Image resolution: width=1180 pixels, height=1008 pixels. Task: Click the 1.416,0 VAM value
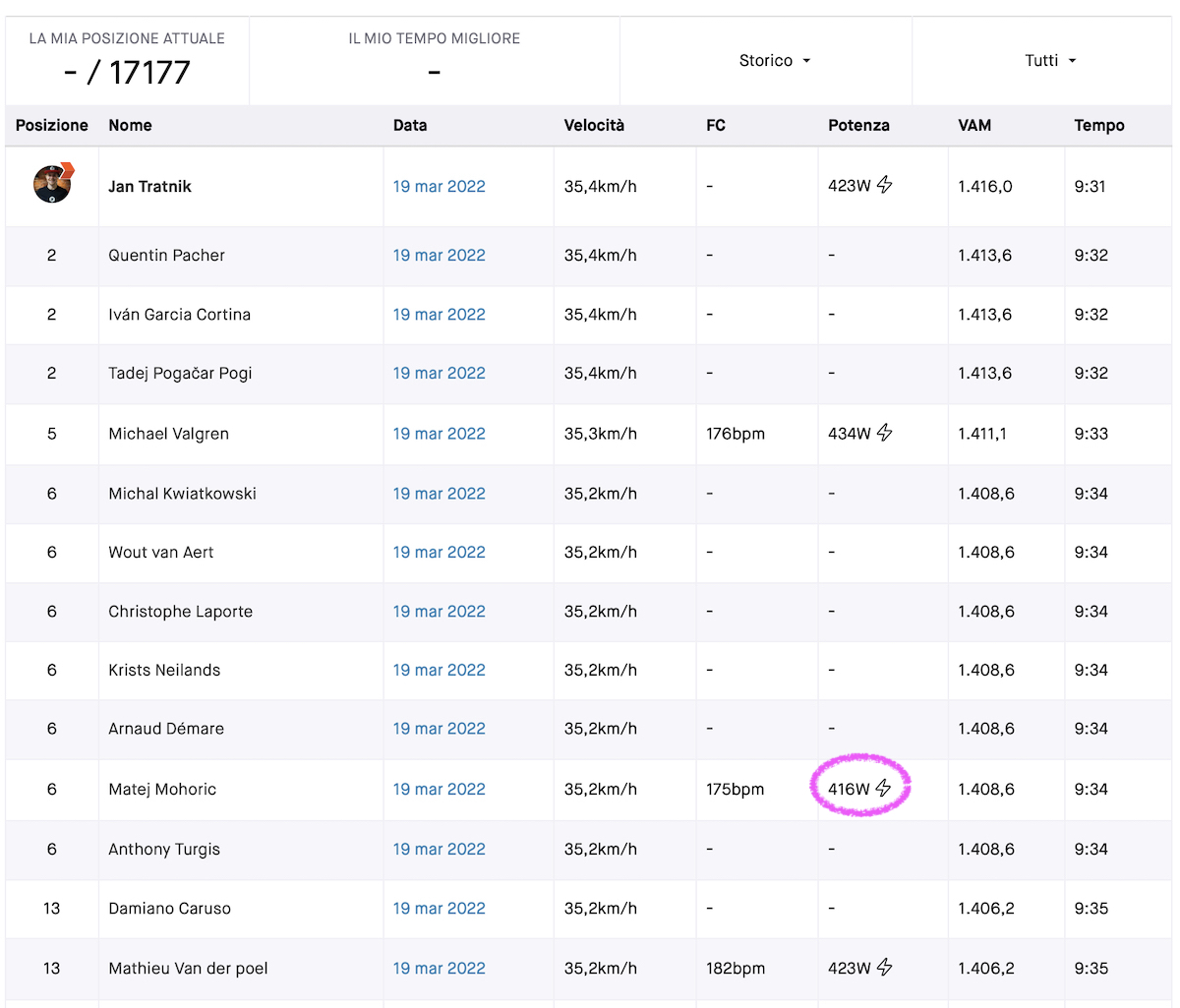985,187
